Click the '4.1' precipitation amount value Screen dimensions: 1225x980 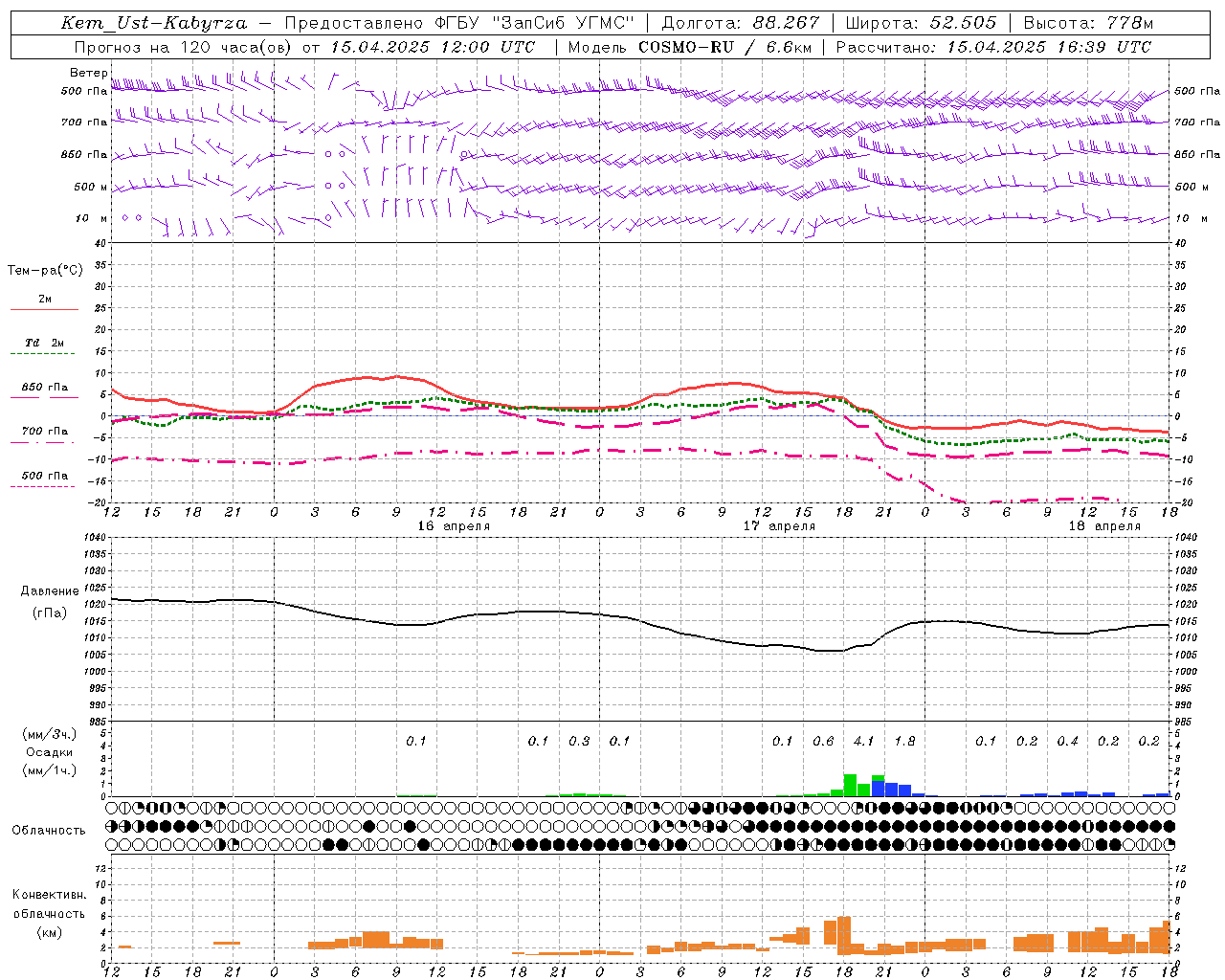(x=864, y=741)
